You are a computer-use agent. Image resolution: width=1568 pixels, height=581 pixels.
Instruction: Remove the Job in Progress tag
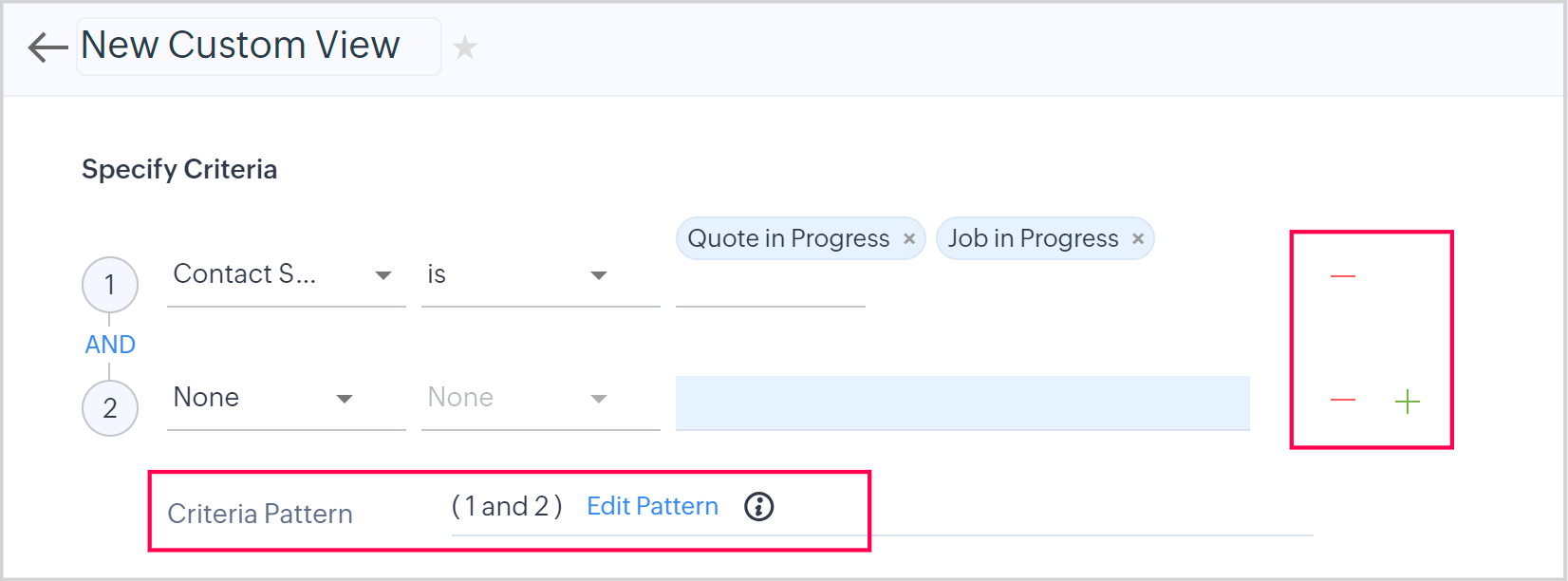point(1138,239)
